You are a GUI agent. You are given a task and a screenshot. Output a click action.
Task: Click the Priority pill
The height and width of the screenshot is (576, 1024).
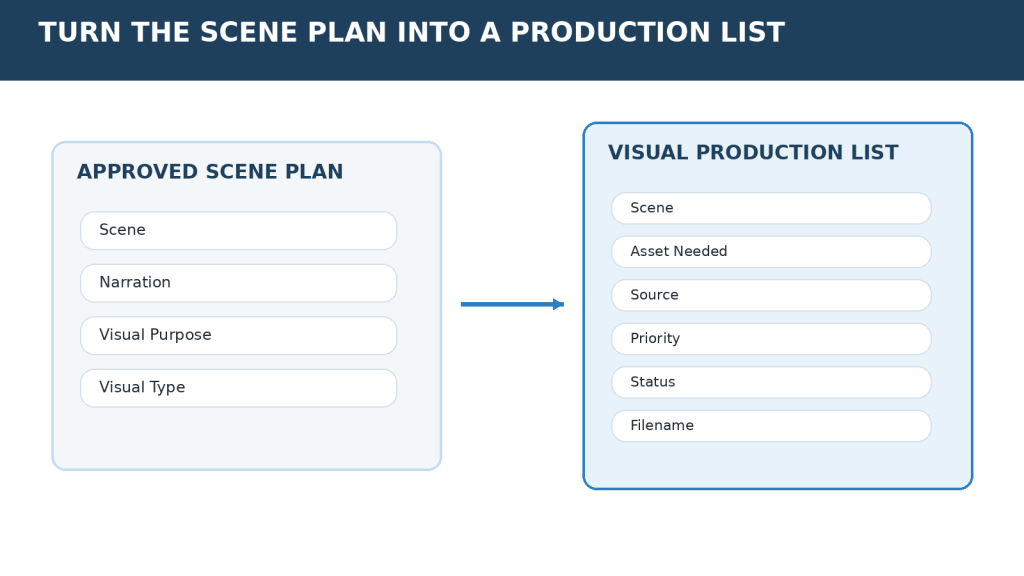point(771,339)
